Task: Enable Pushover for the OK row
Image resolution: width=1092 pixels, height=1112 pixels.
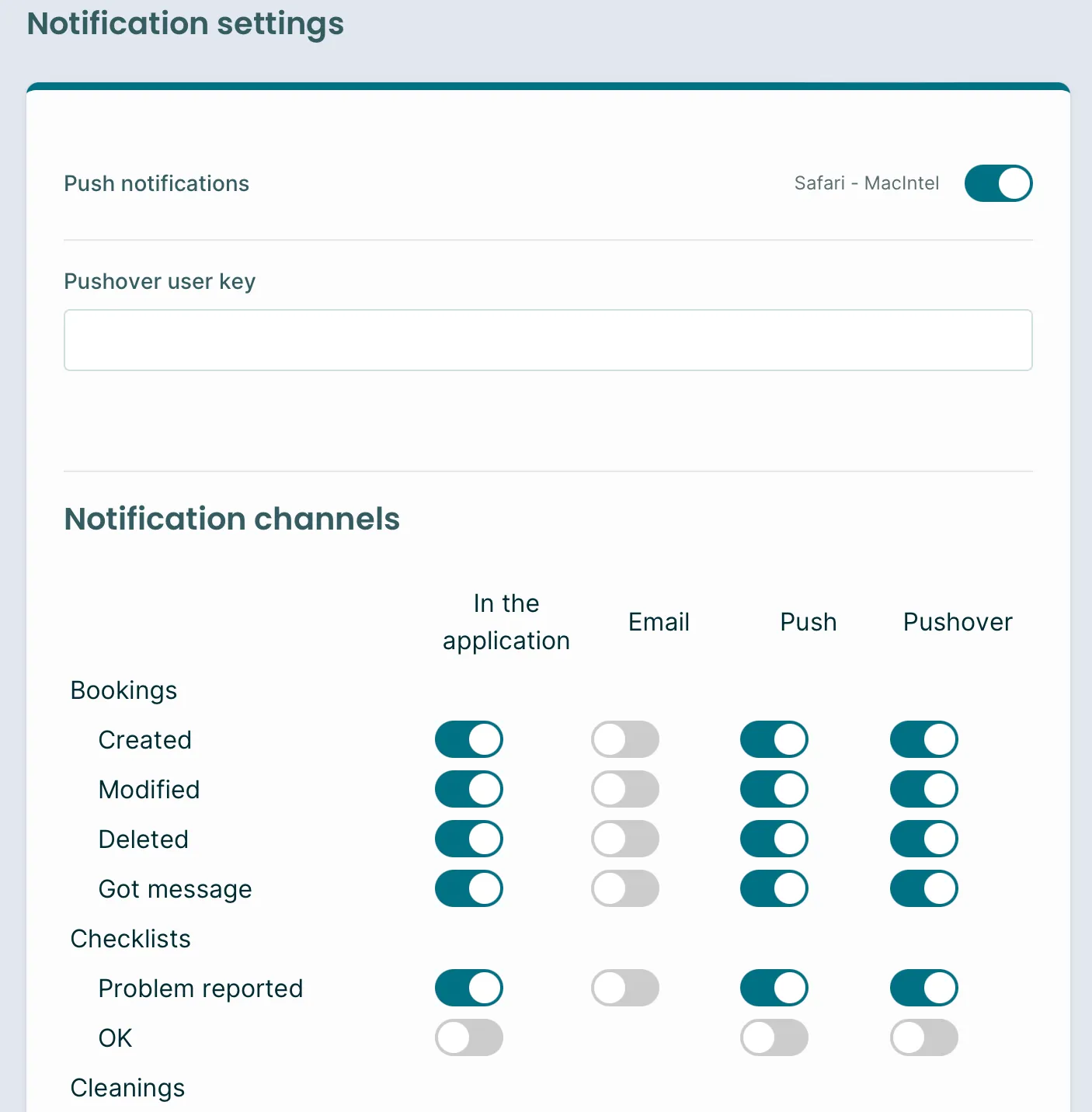Action: 923,1037
